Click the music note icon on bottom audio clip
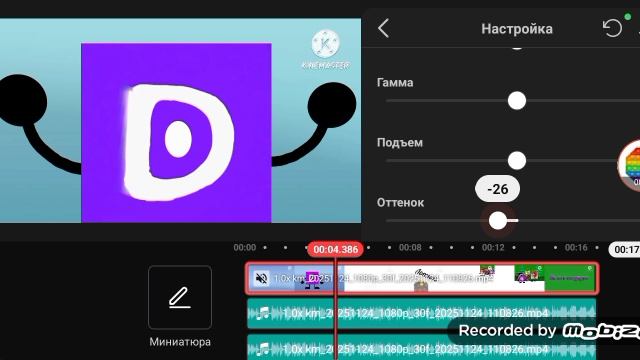Viewport: 640px width, 360px height. pyautogui.click(x=264, y=349)
